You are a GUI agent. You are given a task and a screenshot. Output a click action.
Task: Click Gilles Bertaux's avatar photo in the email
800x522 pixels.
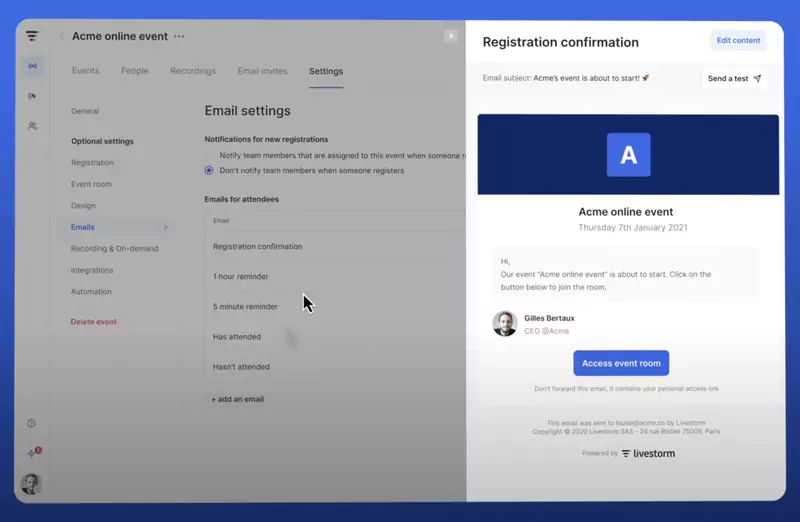point(505,324)
